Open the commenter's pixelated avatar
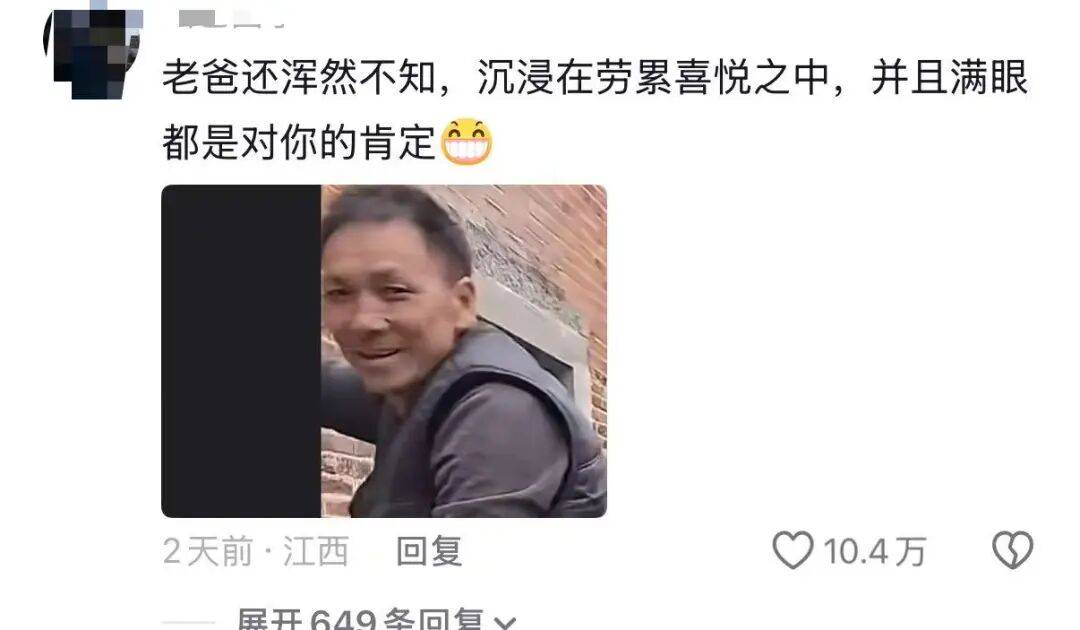 (93, 55)
